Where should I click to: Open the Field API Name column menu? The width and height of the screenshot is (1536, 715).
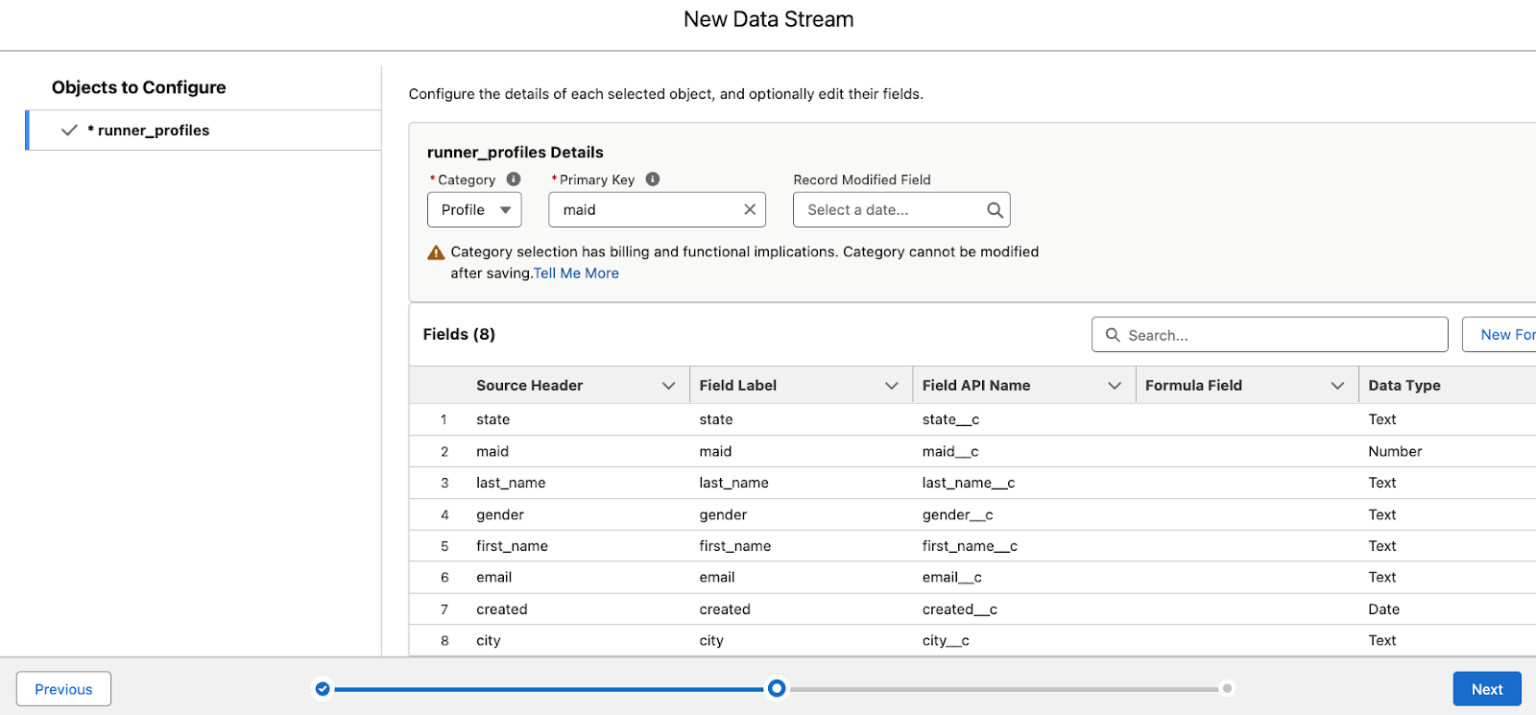[x=1115, y=385]
